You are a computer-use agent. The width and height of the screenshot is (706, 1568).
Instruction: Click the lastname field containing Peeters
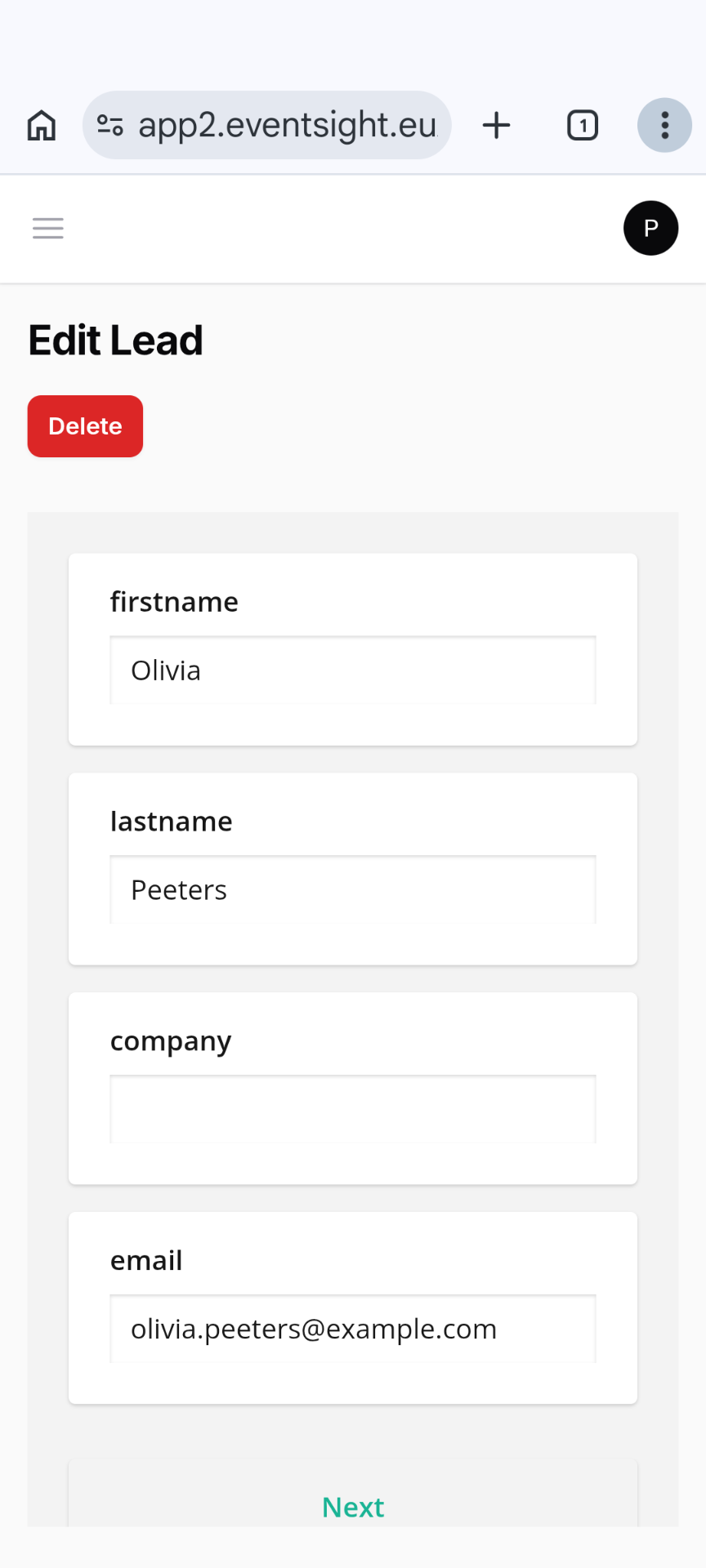353,890
